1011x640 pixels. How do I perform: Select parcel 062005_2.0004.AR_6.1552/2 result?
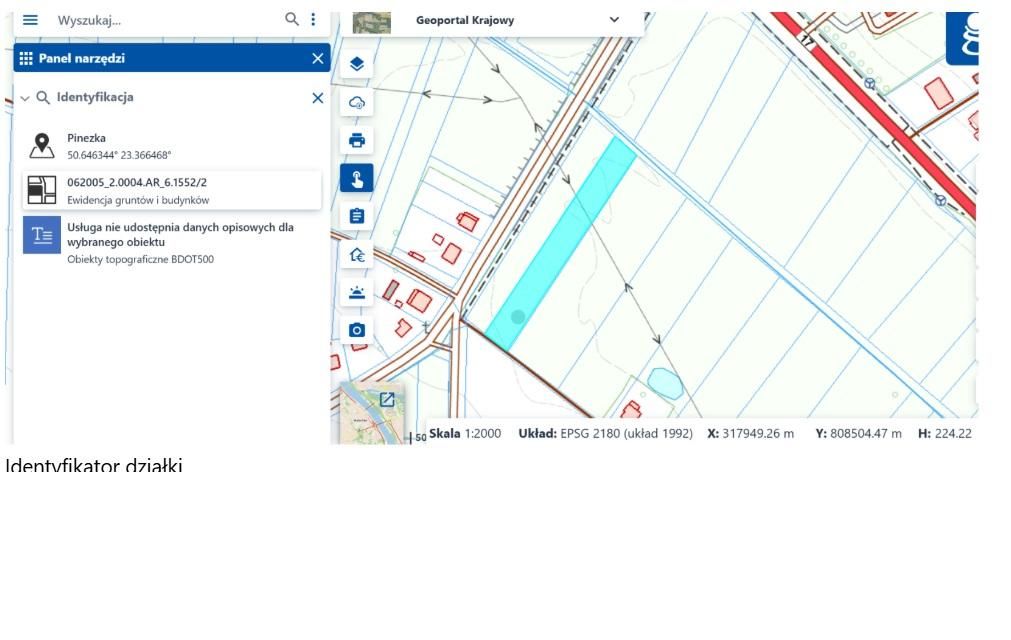point(172,191)
